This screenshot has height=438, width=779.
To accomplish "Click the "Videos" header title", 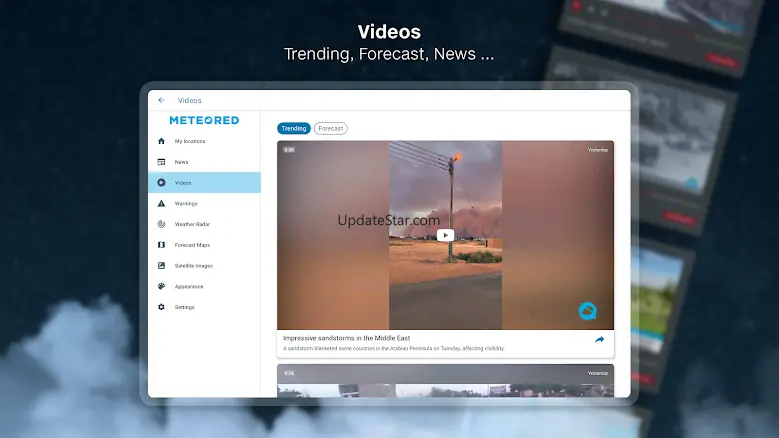I will (x=189, y=100).
